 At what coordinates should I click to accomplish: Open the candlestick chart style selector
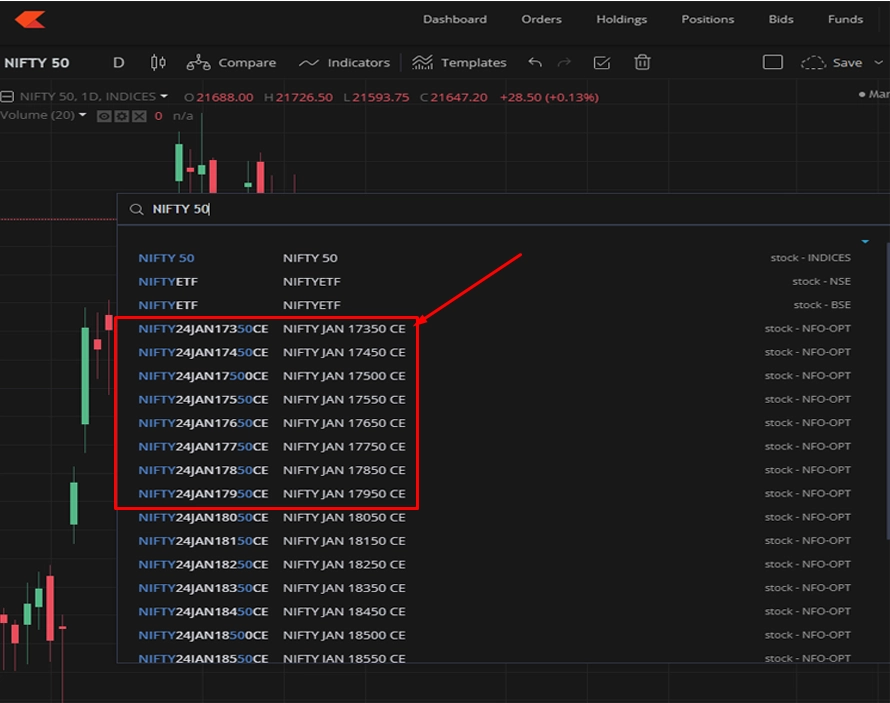[158, 62]
